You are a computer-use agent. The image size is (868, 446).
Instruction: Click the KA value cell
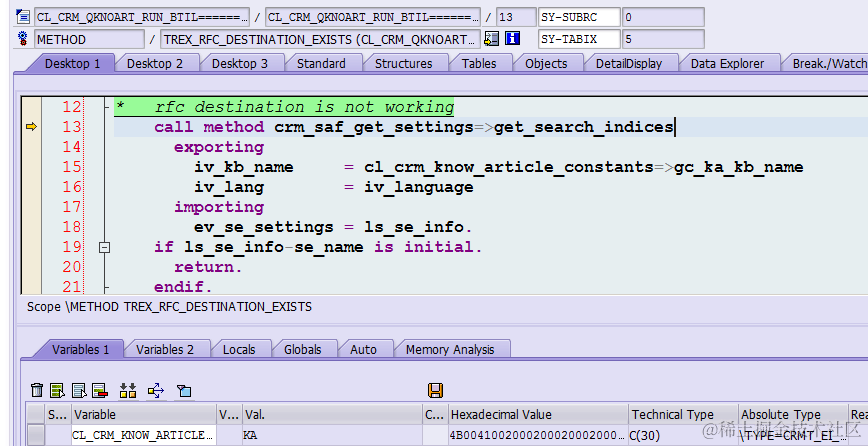[x=332, y=435]
